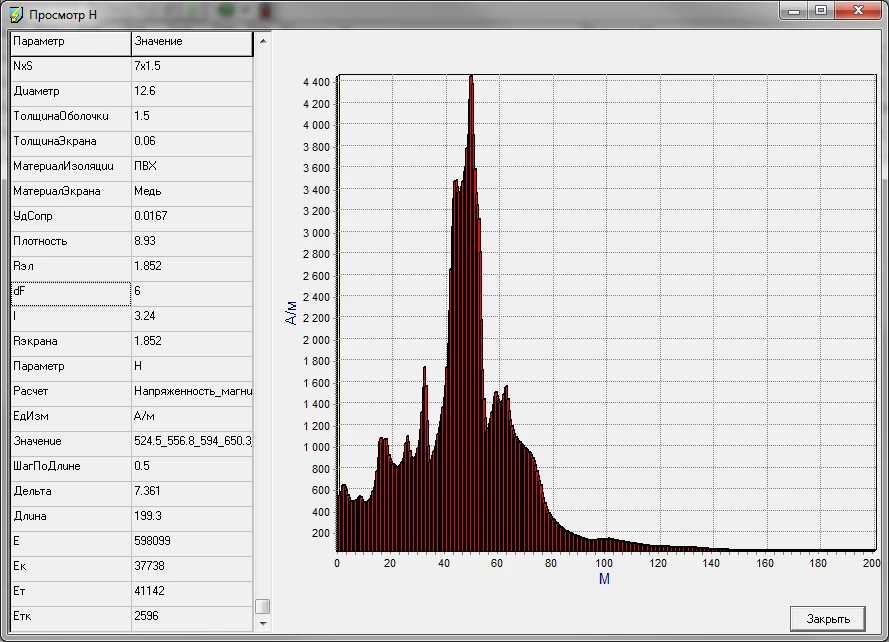Click the scrollbar thumb in the parameter list
The image size is (889, 642).
tap(262, 606)
